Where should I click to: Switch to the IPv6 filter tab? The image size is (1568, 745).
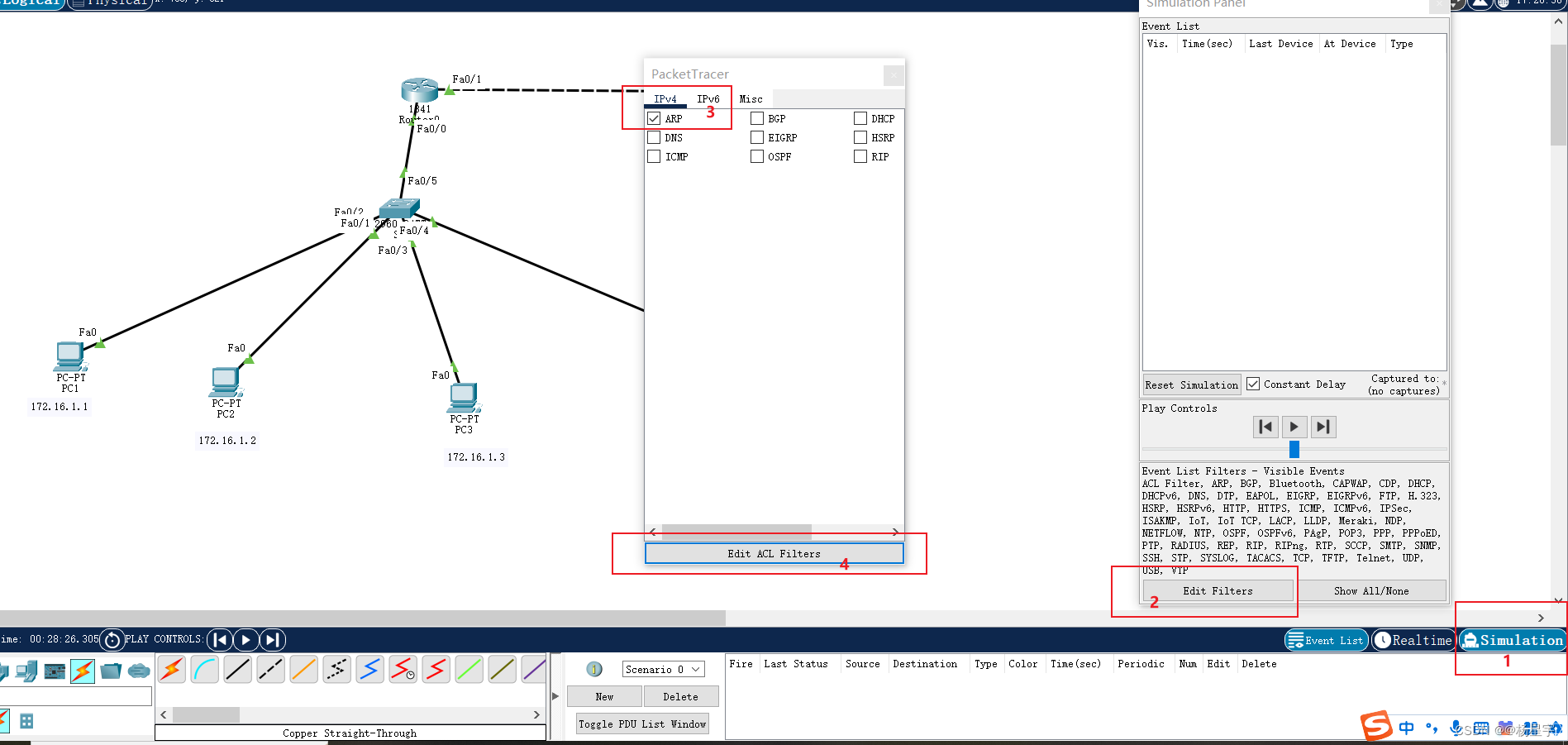(x=708, y=98)
